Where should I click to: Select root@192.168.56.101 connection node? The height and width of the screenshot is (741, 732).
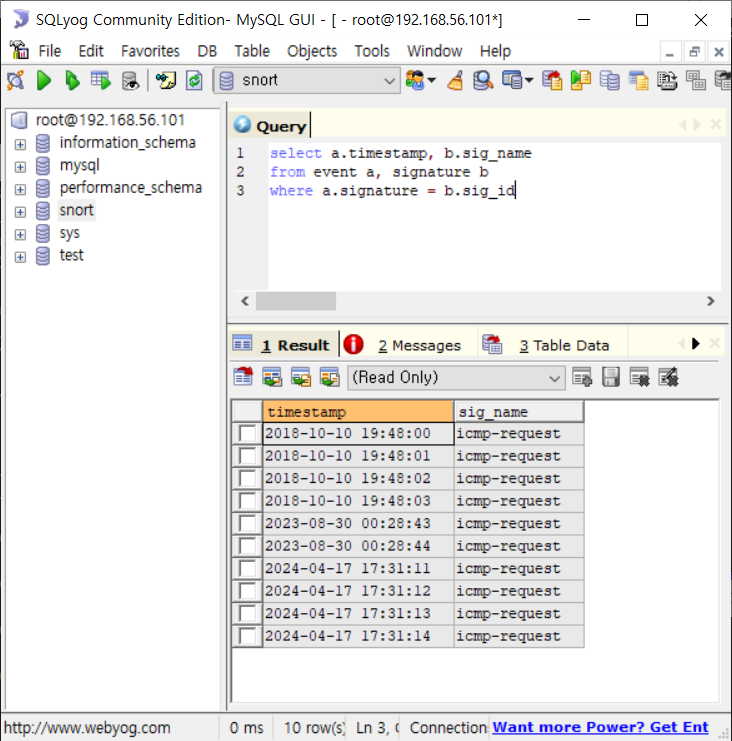(x=110, y=120)
